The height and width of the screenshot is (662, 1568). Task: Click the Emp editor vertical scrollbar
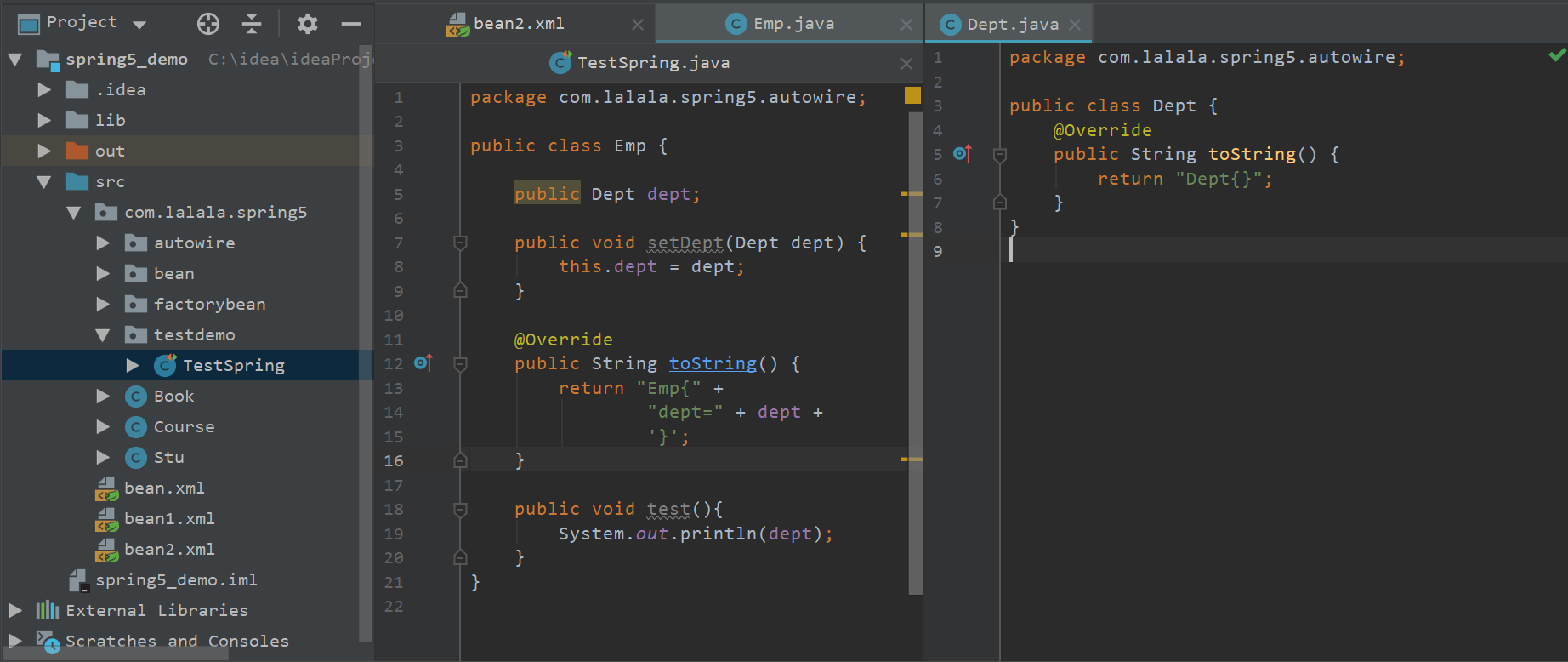click(916, 353)
